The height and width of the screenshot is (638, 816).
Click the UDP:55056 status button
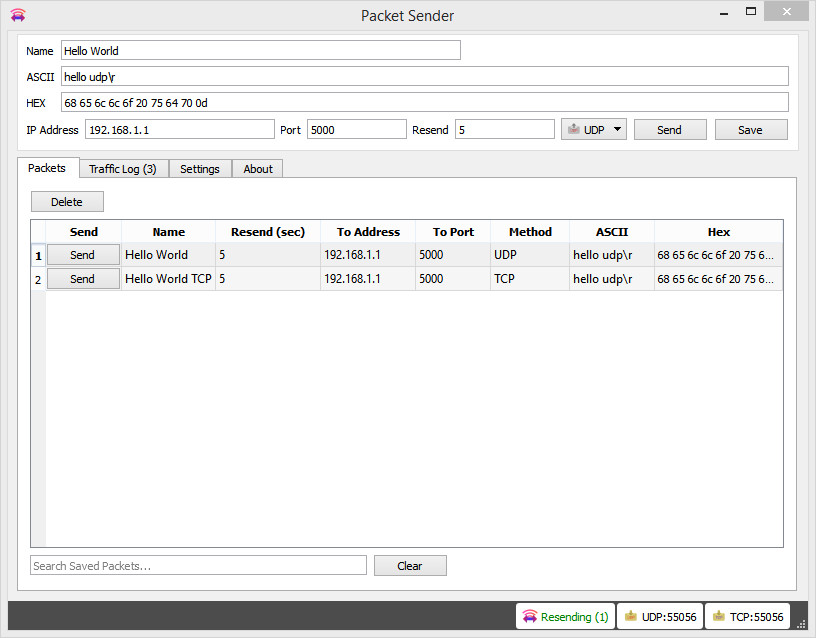tap(660, 616)
